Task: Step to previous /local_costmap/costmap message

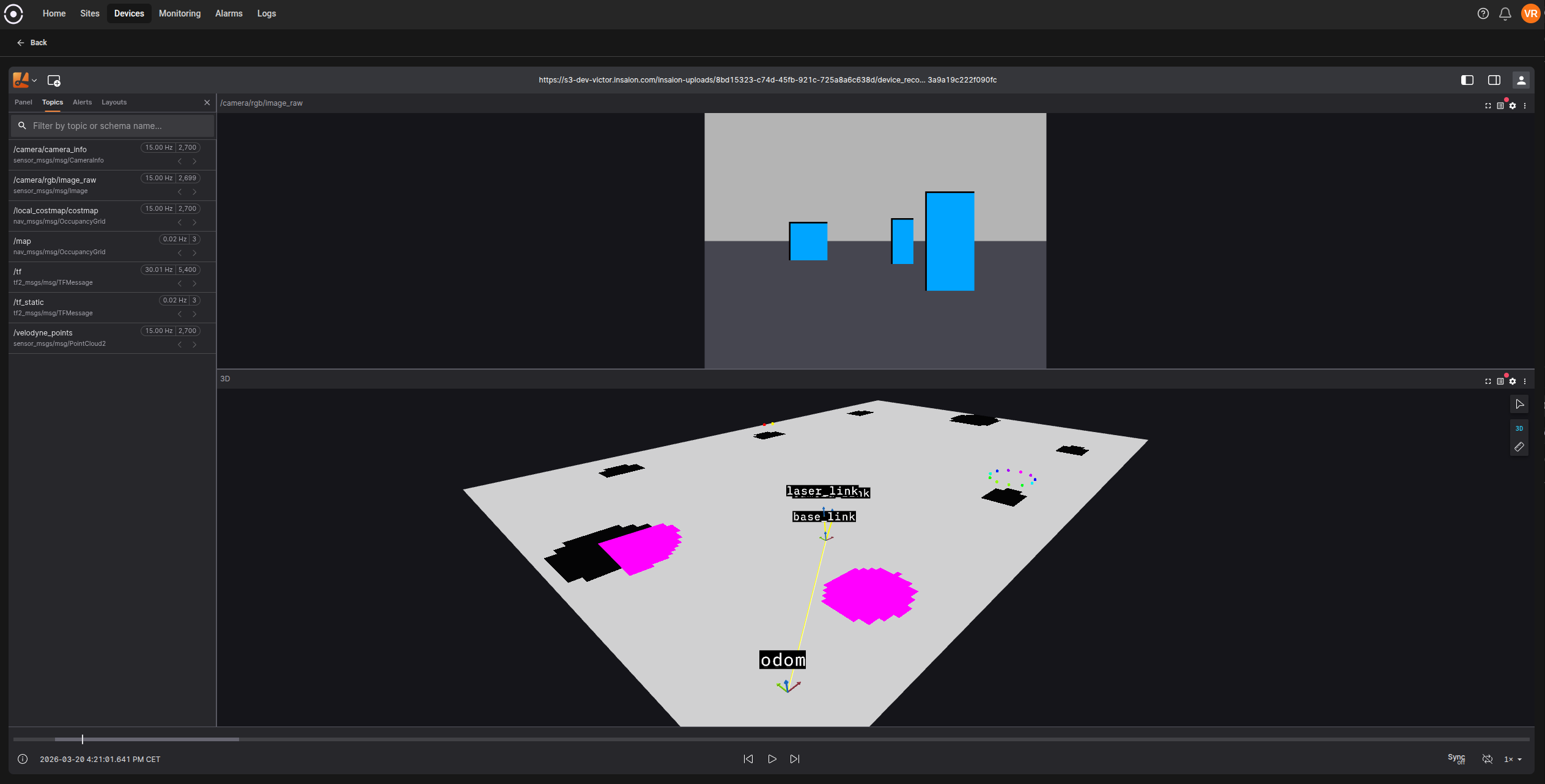Action: (180, 222)
